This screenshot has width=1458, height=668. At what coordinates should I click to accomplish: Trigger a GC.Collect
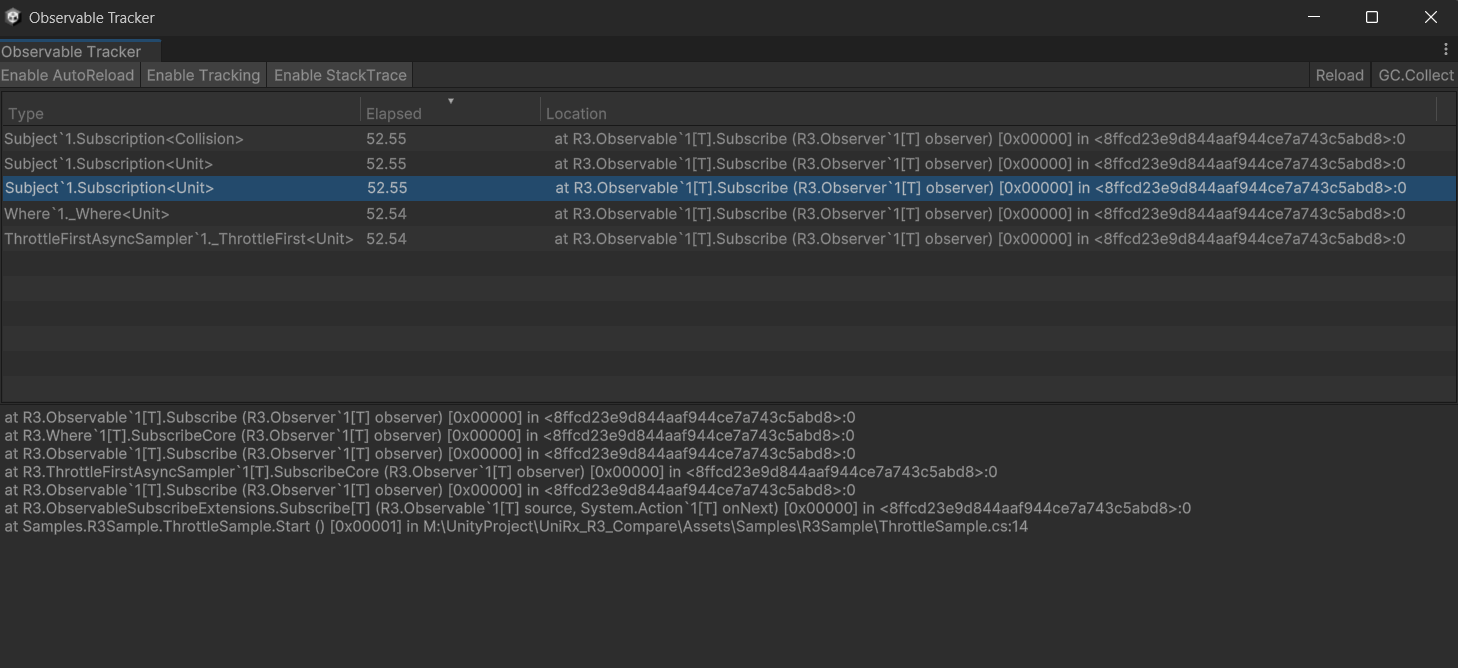click(x=1416, y=74)
